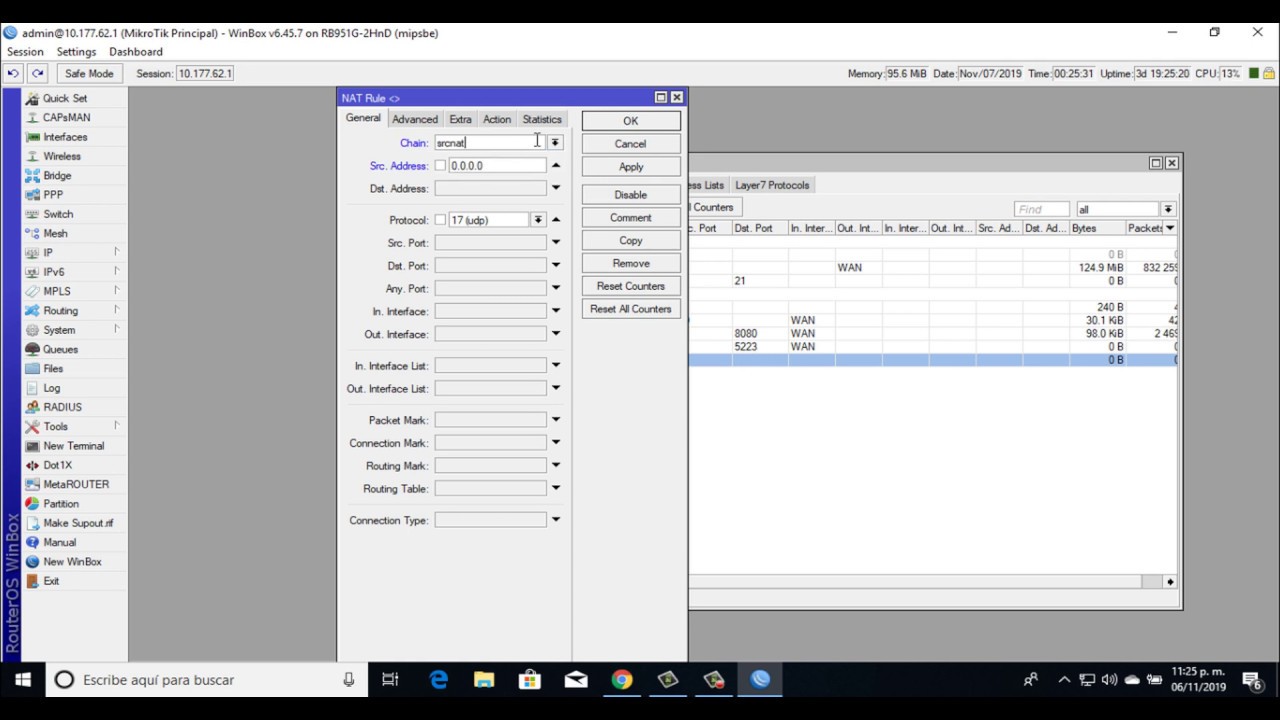1280x720 pixels.
Task: Click the lock icon near CPU
Action: pos(1267,73)
